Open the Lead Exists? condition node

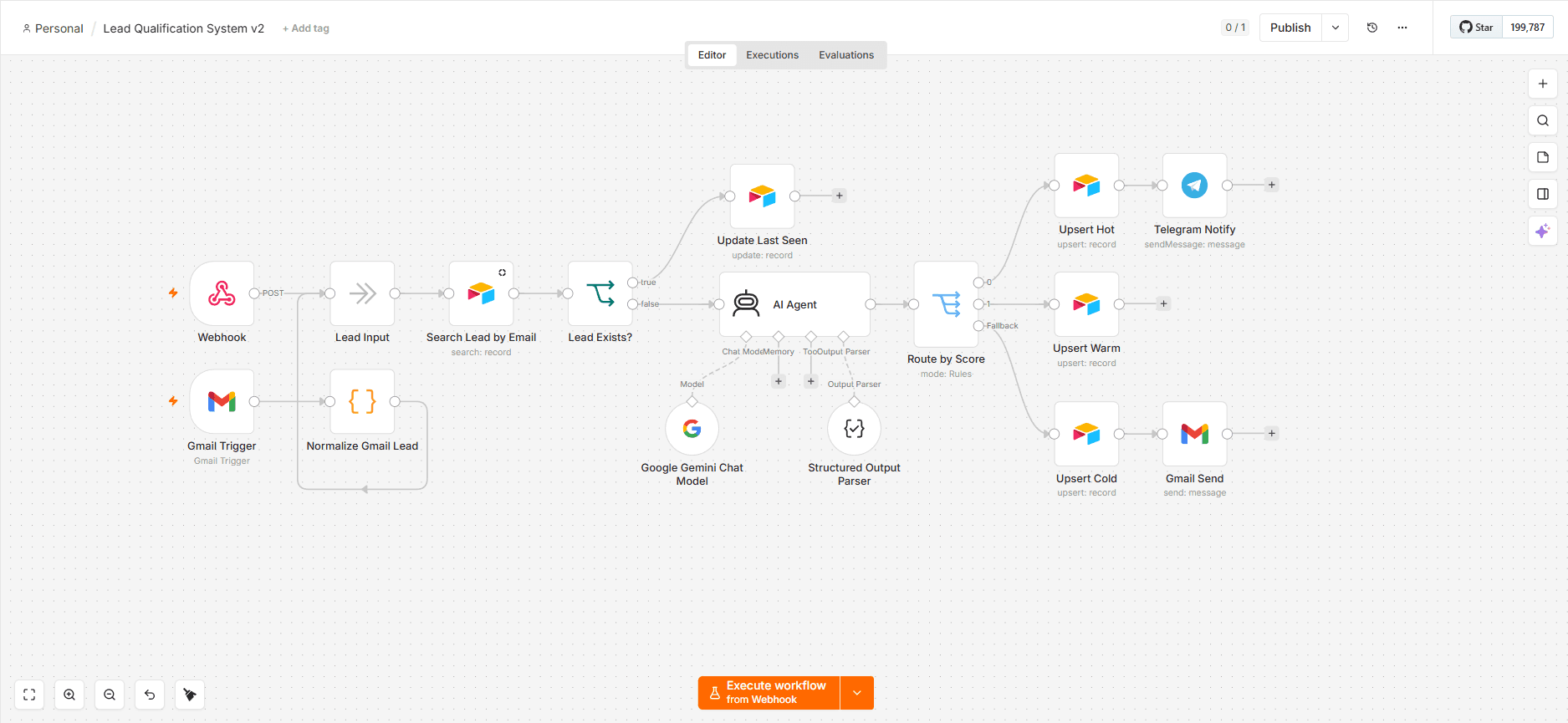(x=600, y=293)
